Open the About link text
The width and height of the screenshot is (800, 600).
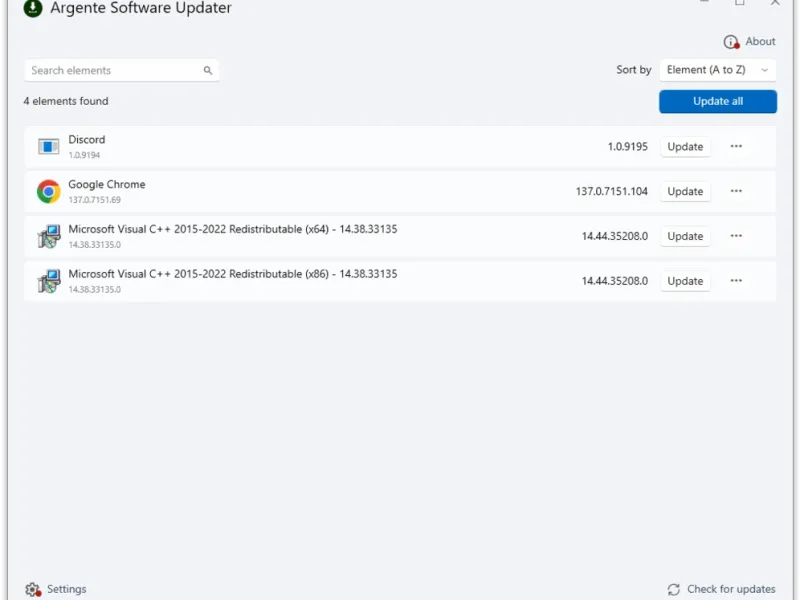point(760,41)
